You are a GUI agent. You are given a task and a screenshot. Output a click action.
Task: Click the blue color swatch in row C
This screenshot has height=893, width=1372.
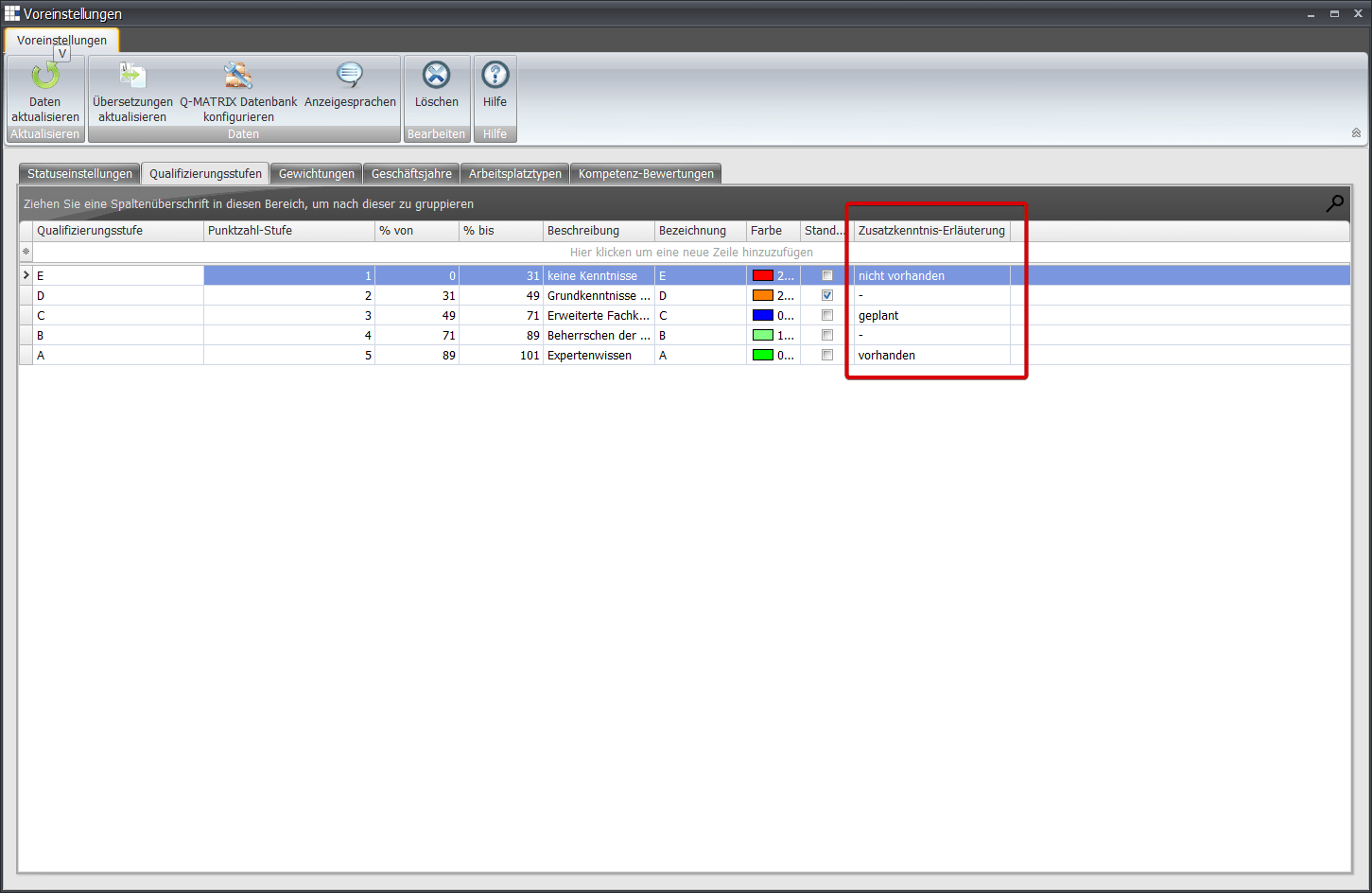pos(762,316)
